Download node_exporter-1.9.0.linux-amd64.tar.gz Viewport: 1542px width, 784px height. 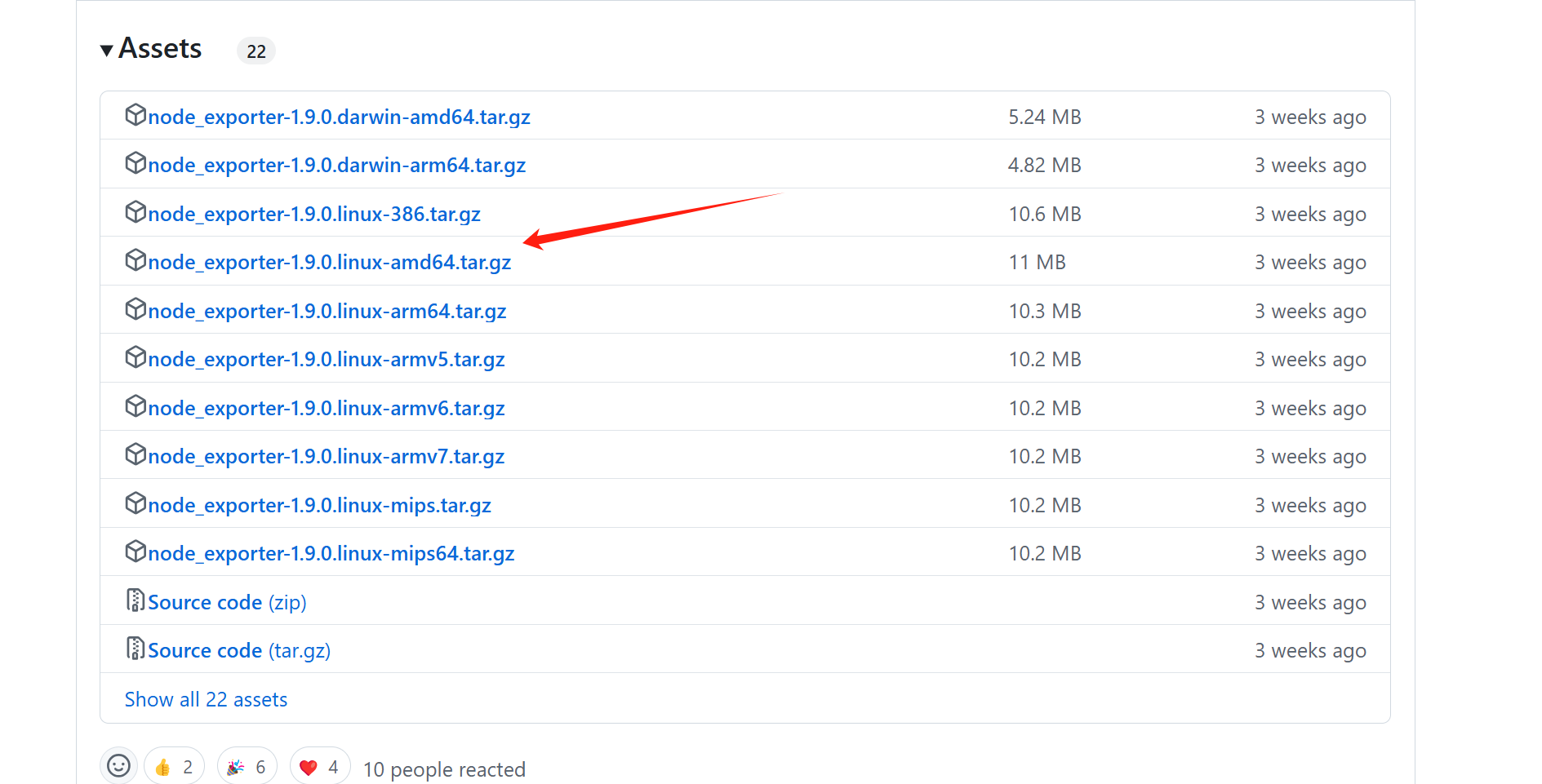click(x=329, y=262)
